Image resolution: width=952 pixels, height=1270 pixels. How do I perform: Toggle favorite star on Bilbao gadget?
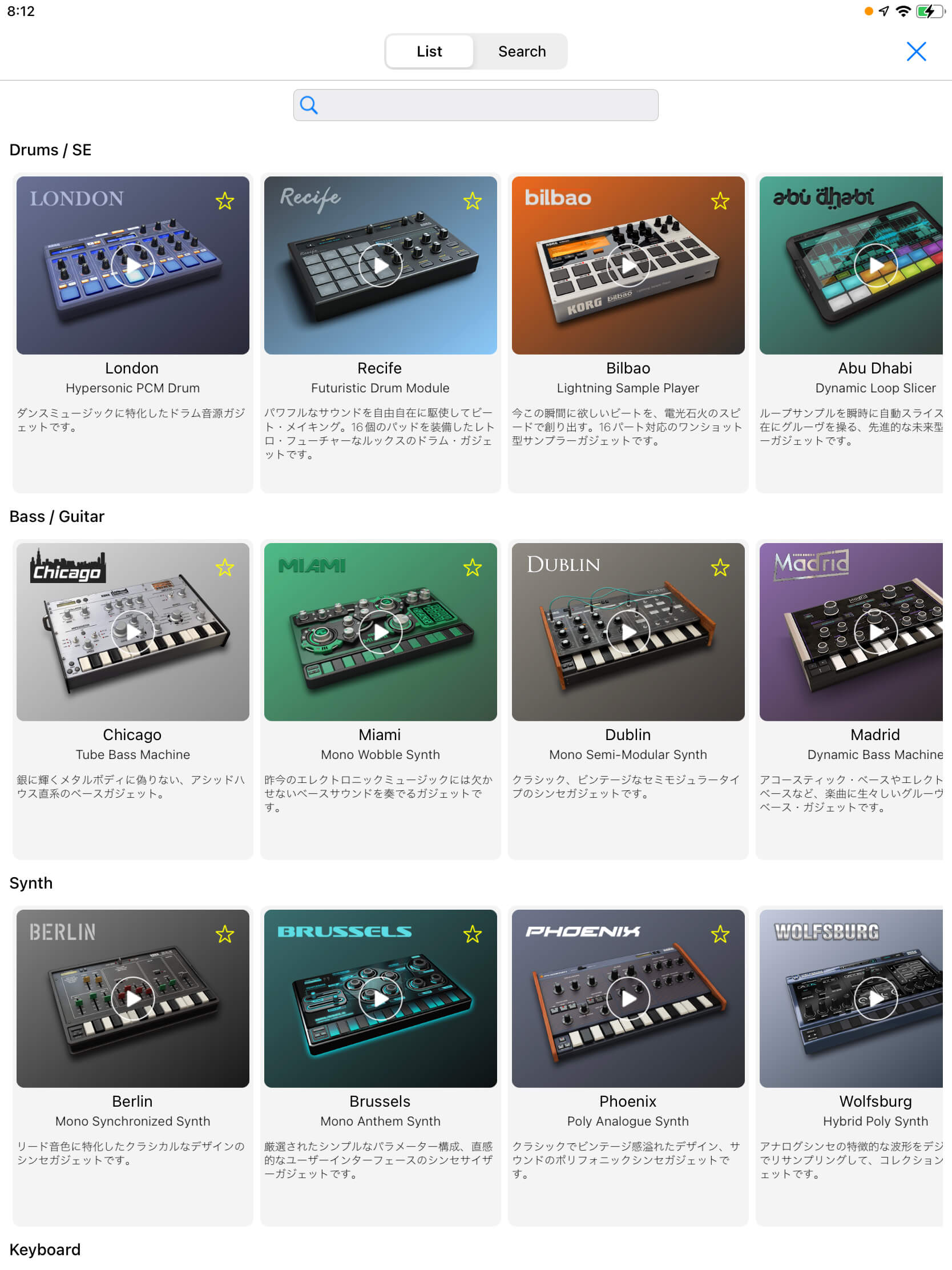[x=720, y=201]
